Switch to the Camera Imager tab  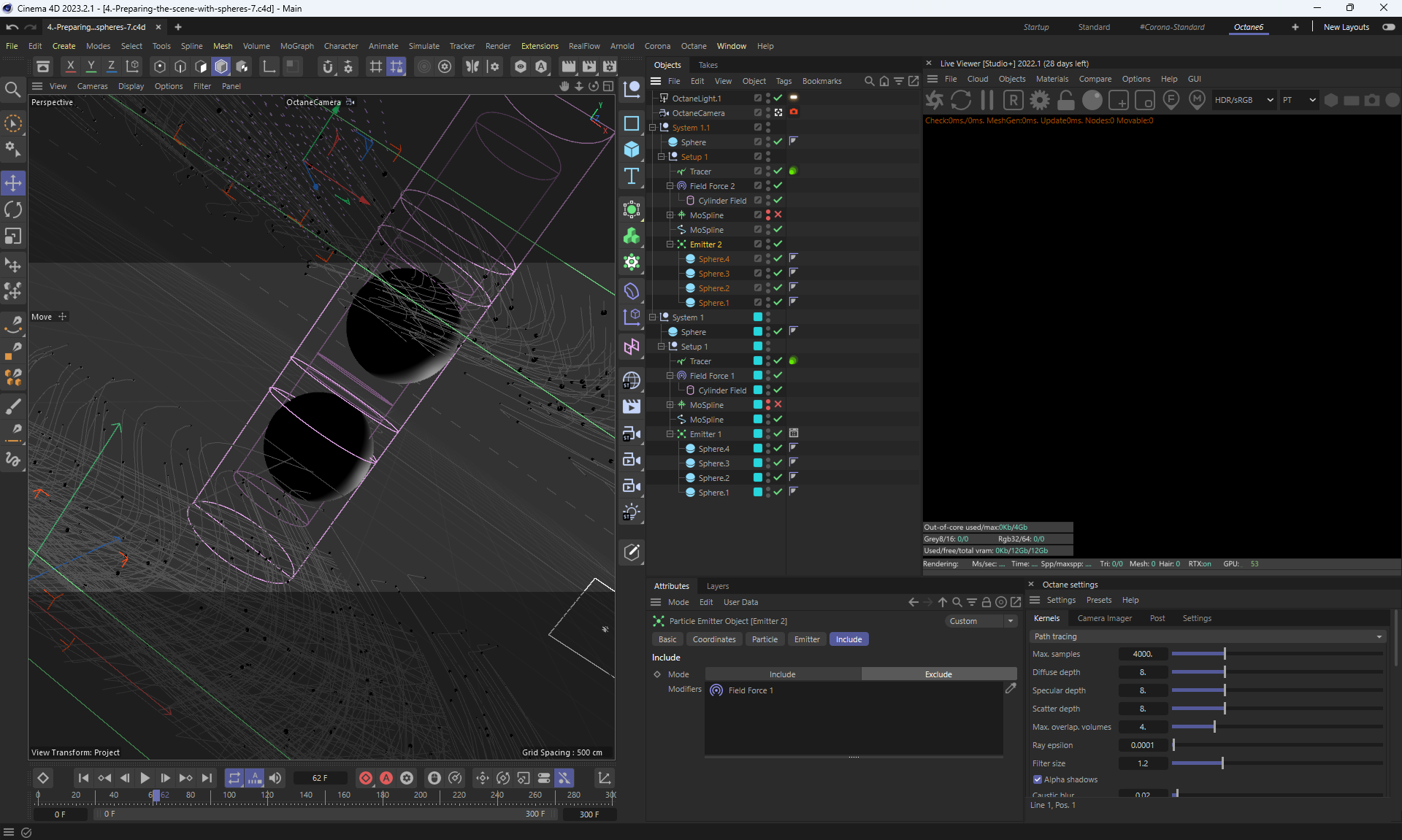click(1104, 618)
